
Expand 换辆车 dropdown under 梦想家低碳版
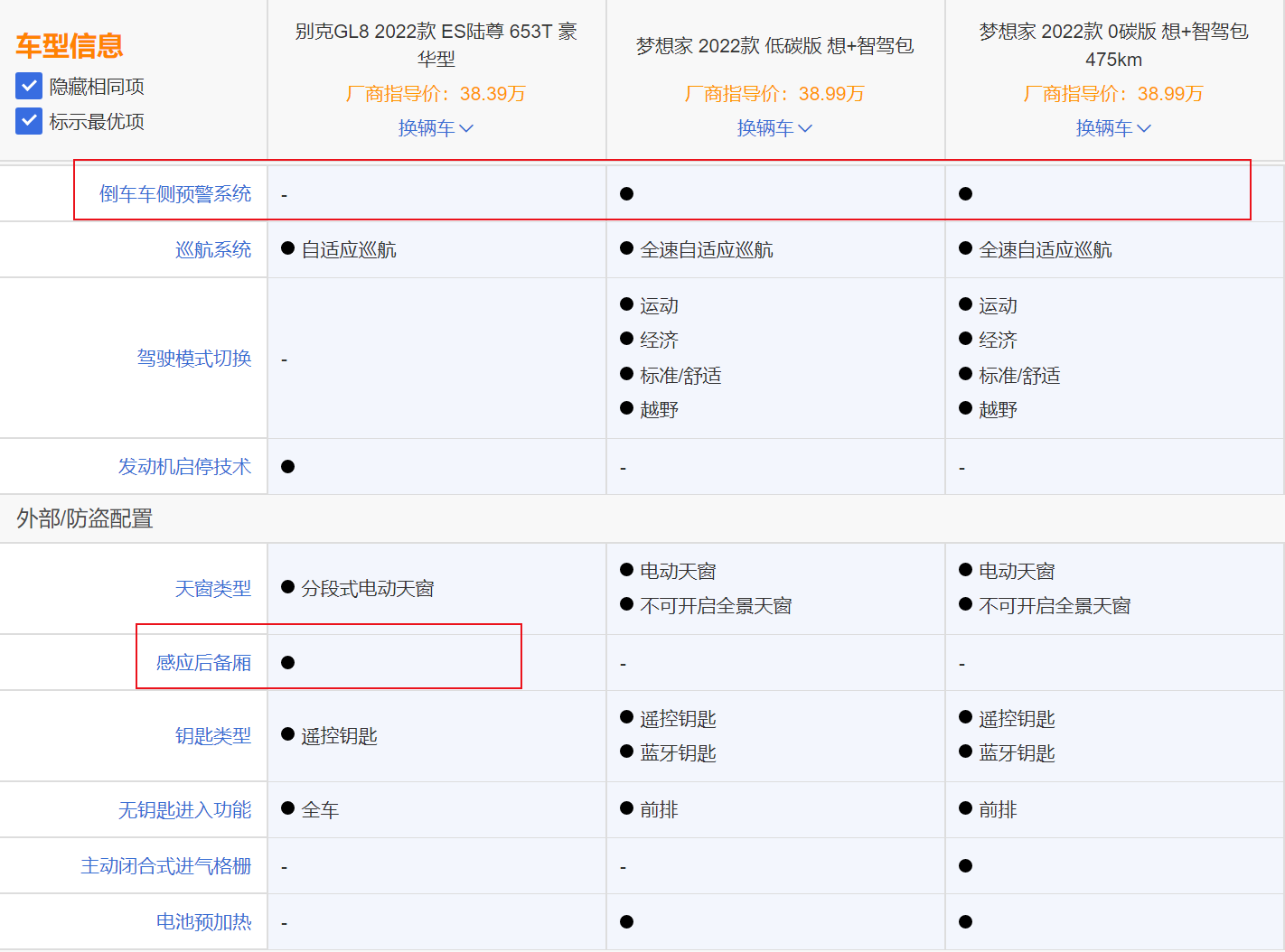[775, 127]
